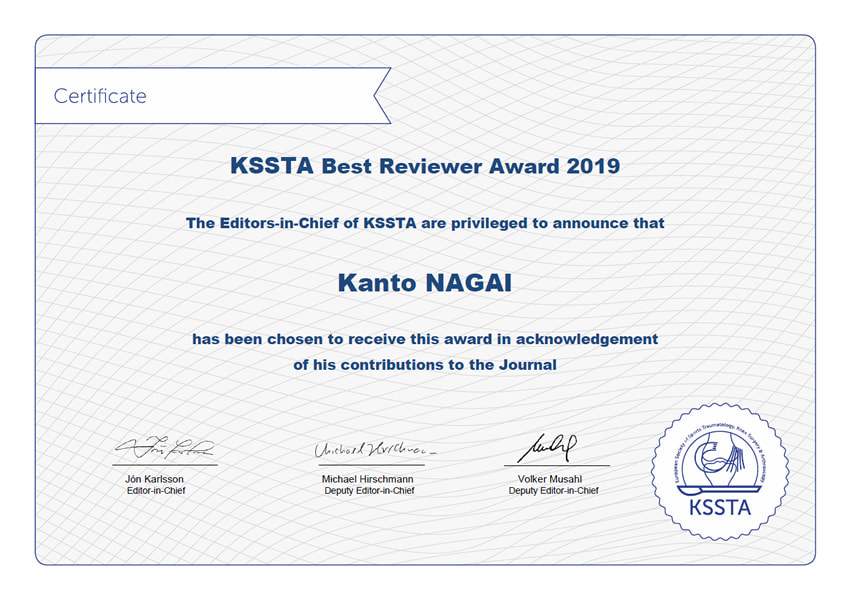Viewport: 850px width, 600px height.
Task: Click the "KSSTA" lettering inside the seal
Action: [x=720, y=508]
